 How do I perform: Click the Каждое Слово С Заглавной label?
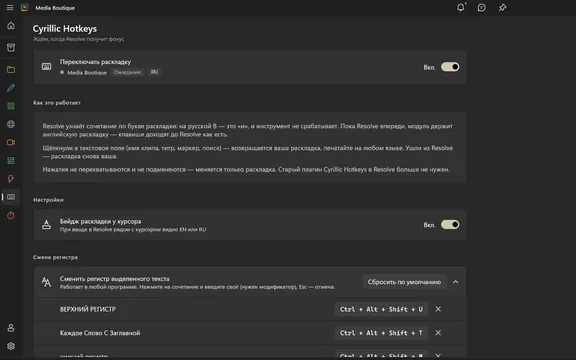[100, 333]
